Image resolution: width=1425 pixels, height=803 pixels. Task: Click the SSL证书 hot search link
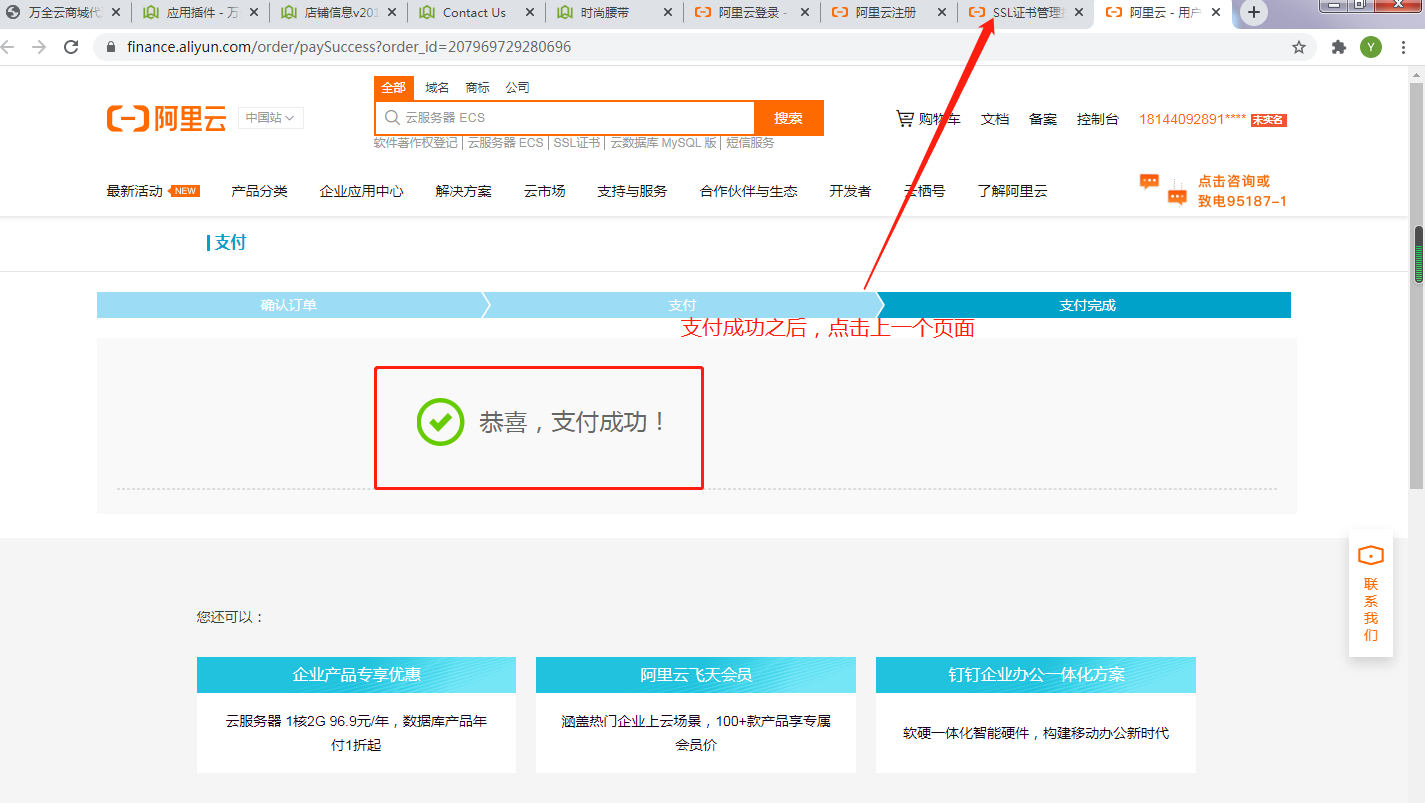tap(577, 143)
